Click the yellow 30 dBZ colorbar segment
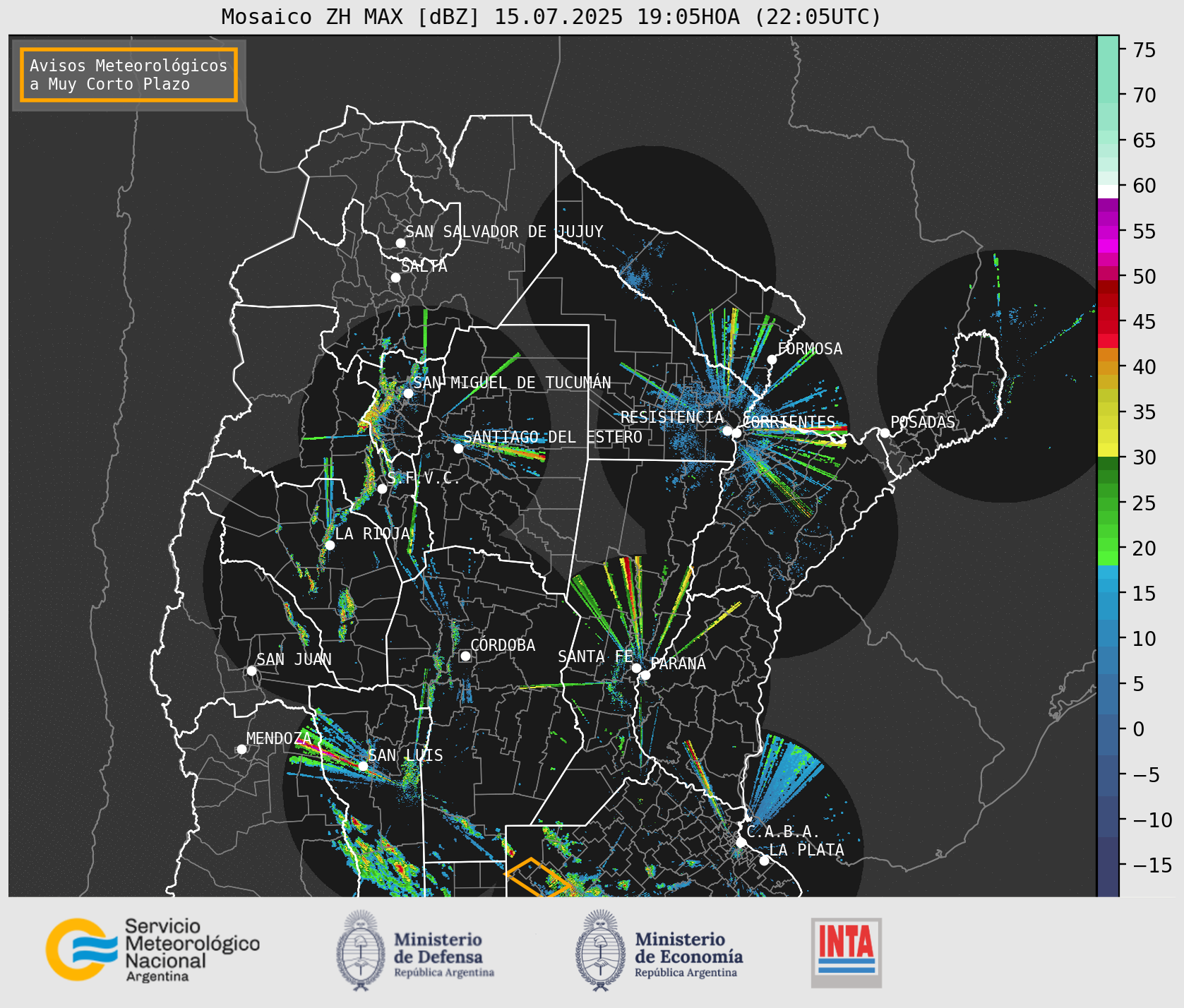1184x1008 pixels. 1108,450
